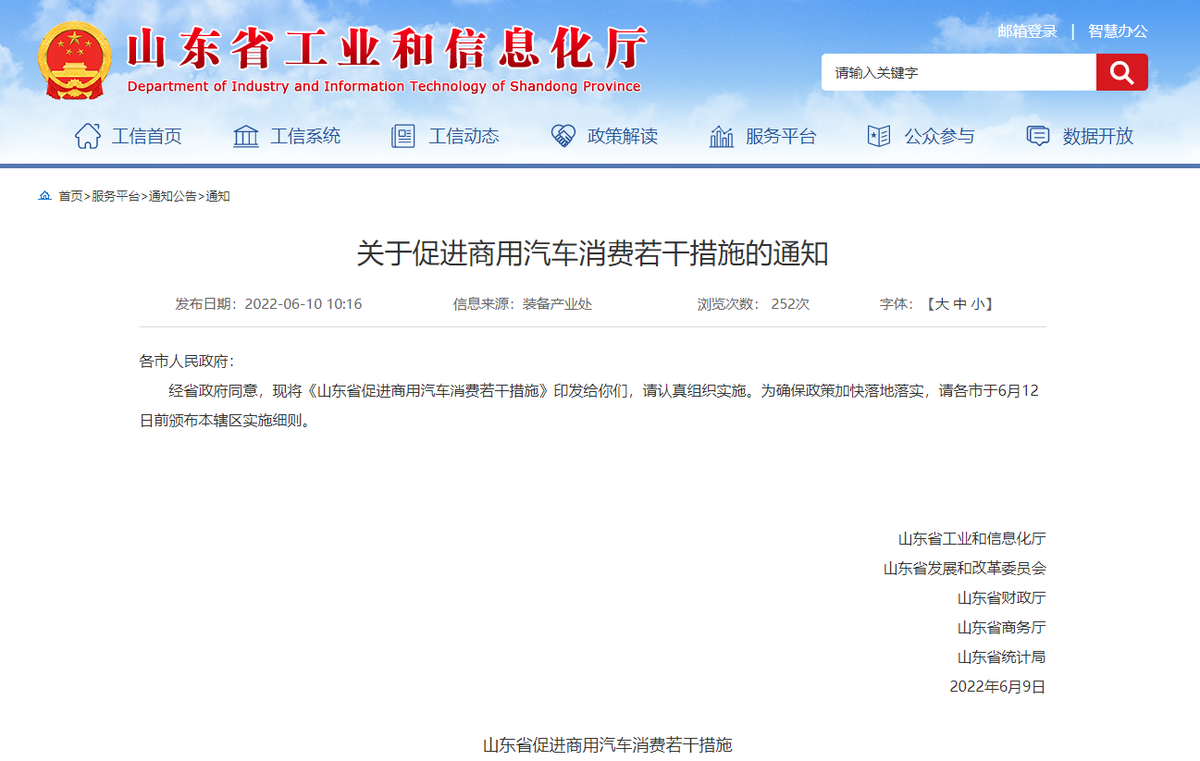Open the 数据开放 navigation menu
This screenshot has height=761, width=1200.
(1098, 136)
